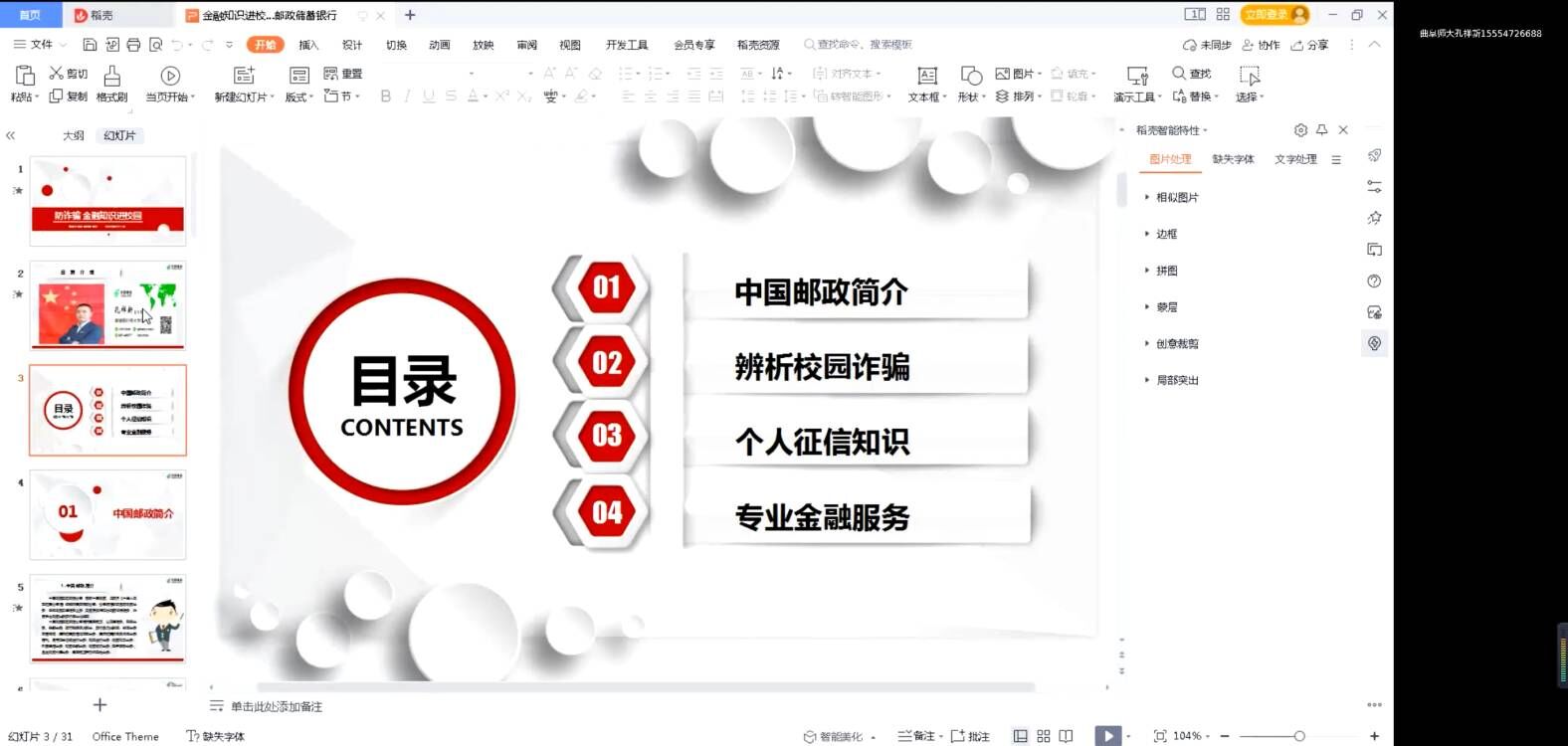
Task: Click the Format Painter (格式刷) icon
Action: [x=111, y=77]
